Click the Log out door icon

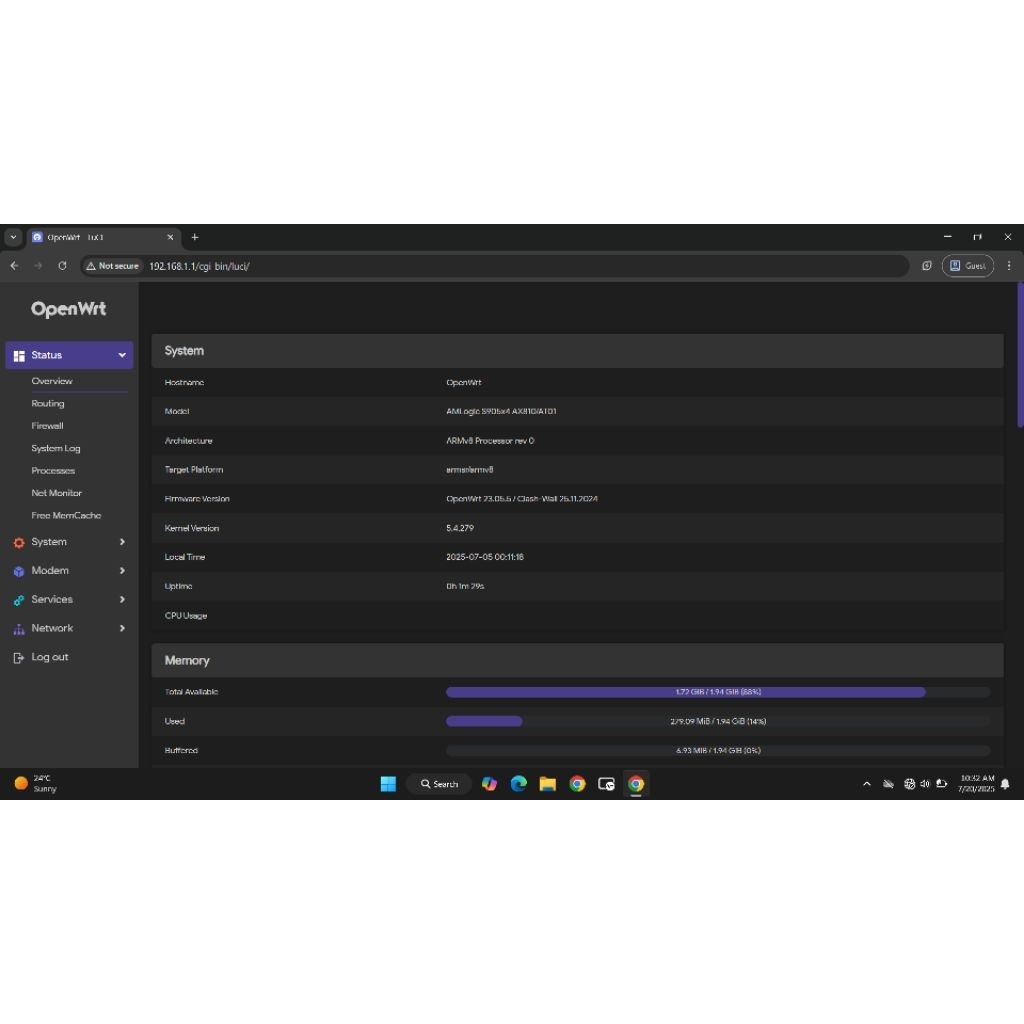tap(19, 658)
